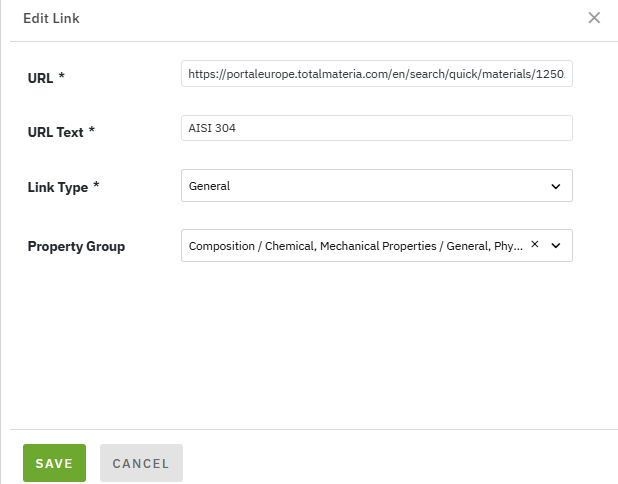Click the URL field label
Screen dimensions: 618x484
click(39, 77)
